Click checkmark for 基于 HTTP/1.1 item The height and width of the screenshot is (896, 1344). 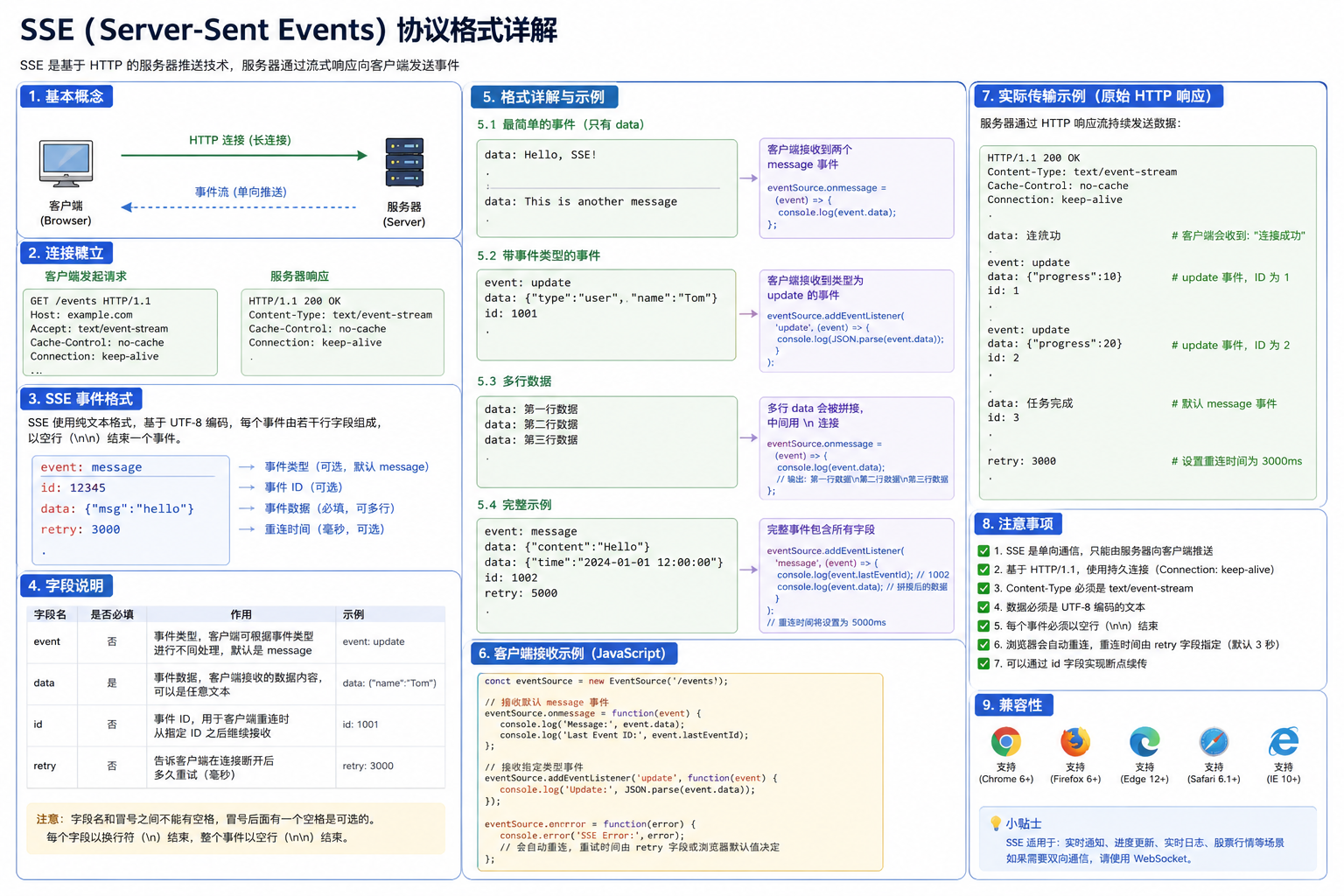click(983, 570)
